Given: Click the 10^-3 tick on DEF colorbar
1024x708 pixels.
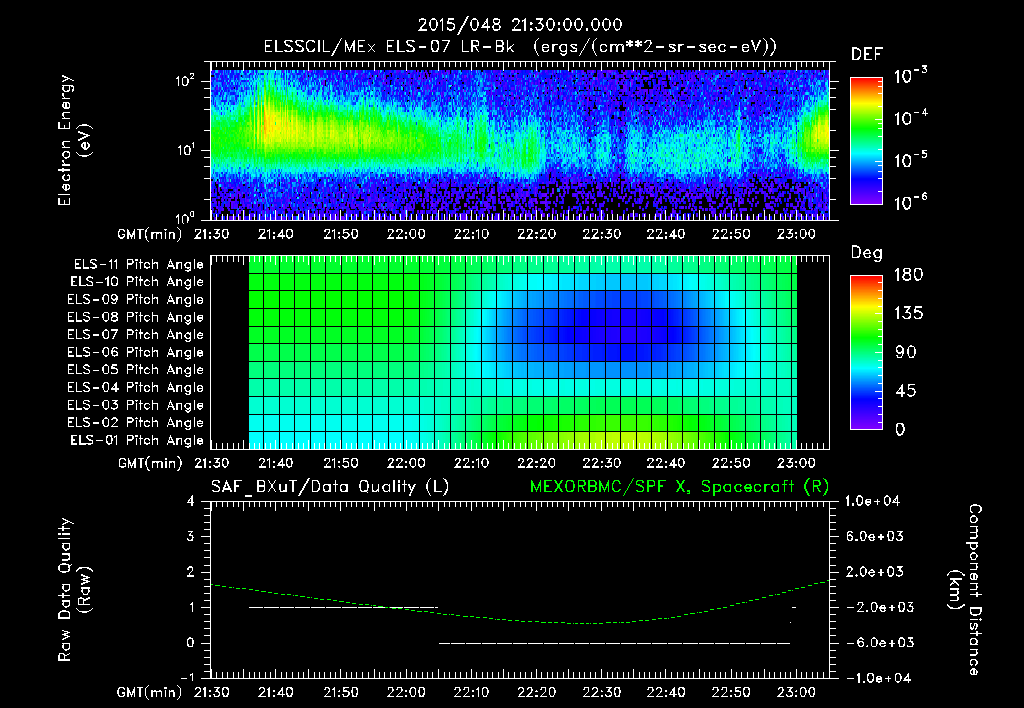Looking at the screenshot, I should coord(910,75).
